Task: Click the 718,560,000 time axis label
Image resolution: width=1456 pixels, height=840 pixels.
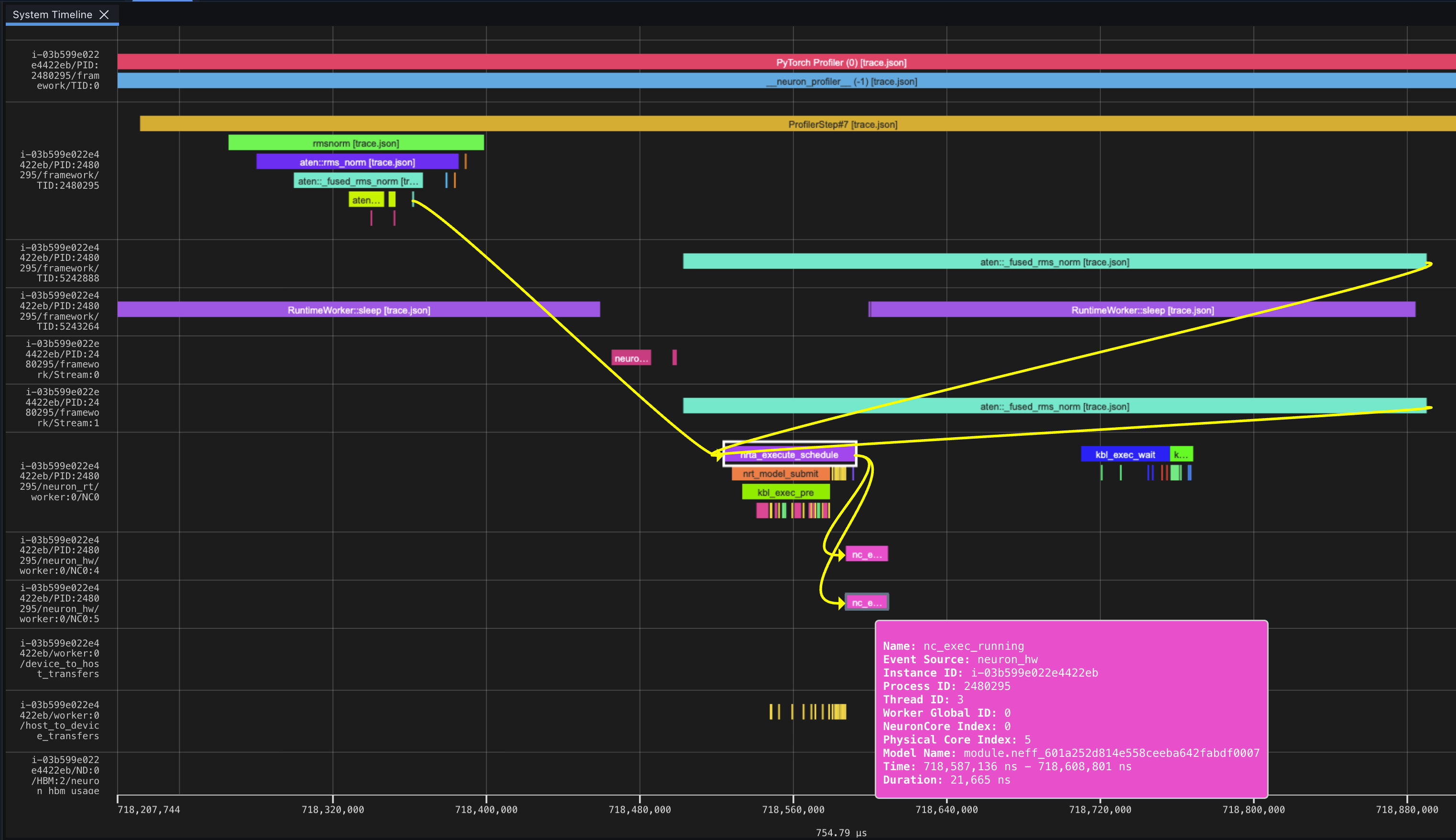Action: [793, 809]
